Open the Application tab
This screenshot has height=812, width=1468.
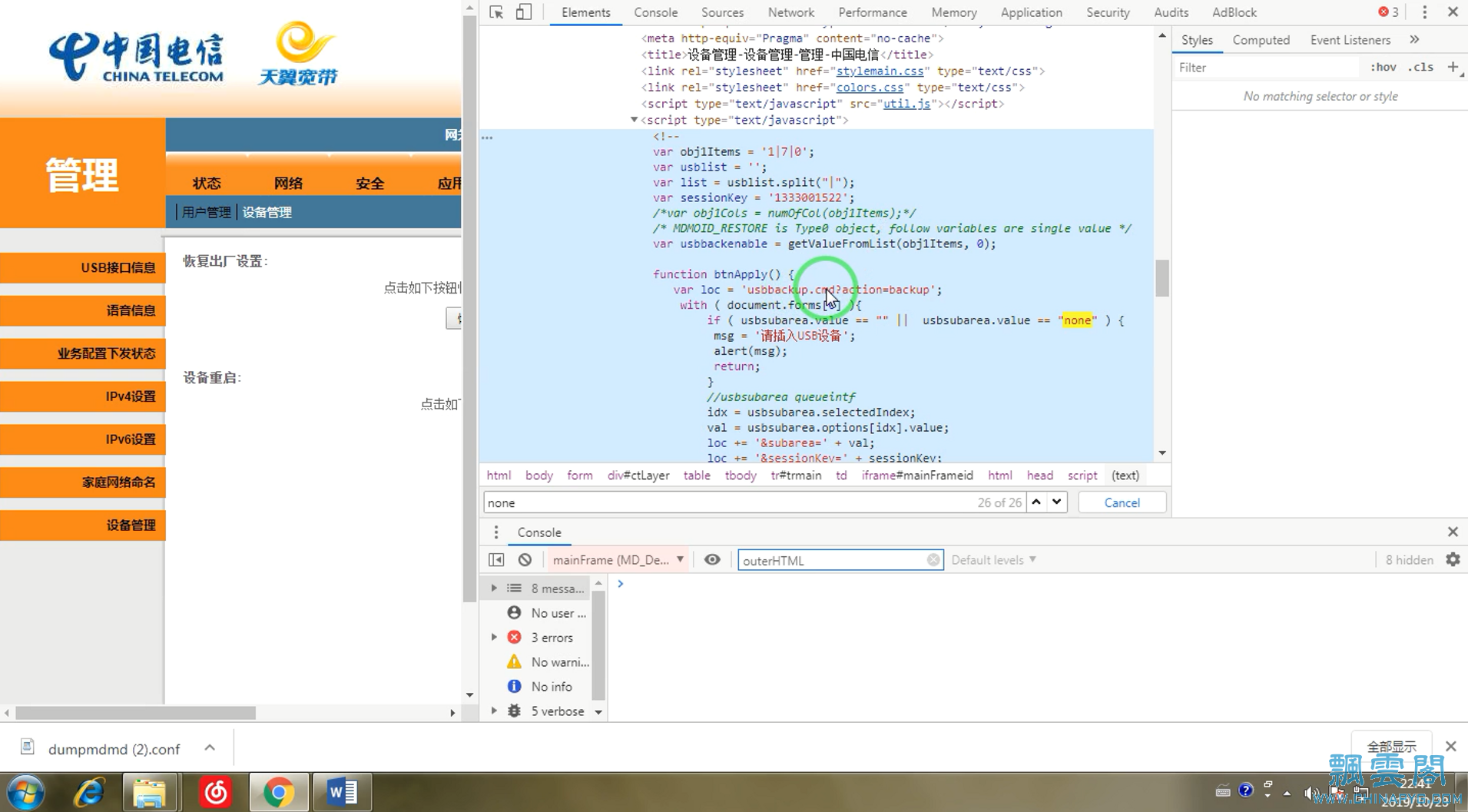[1031, 12]
